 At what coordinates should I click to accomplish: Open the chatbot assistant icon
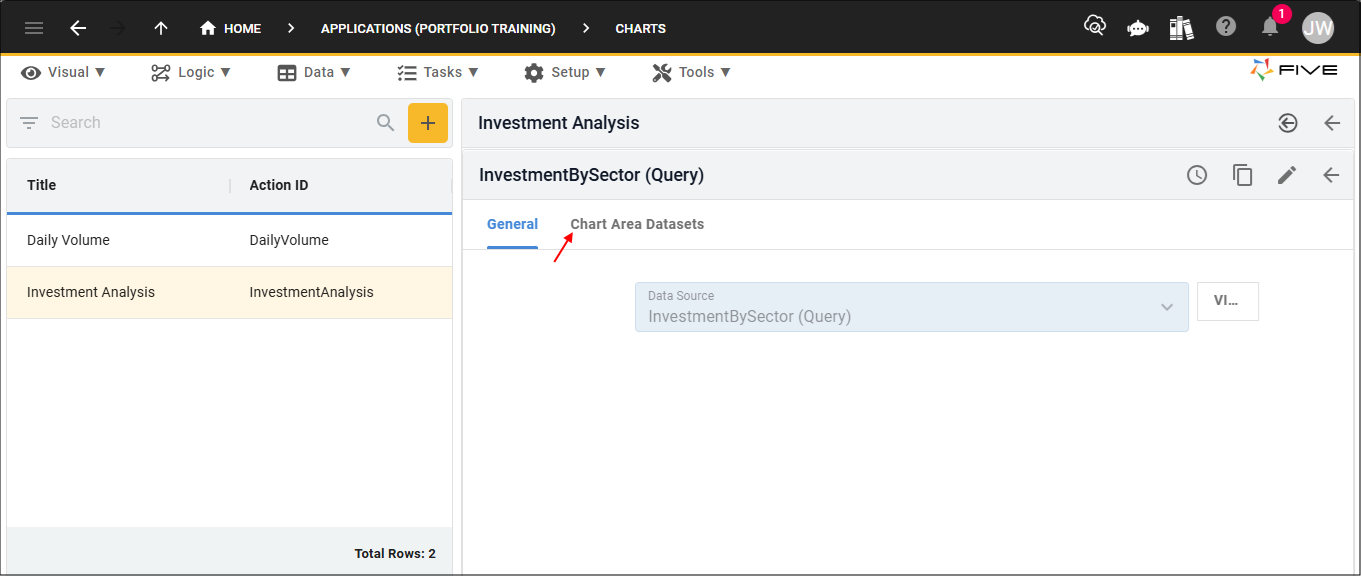(1138, 28)
